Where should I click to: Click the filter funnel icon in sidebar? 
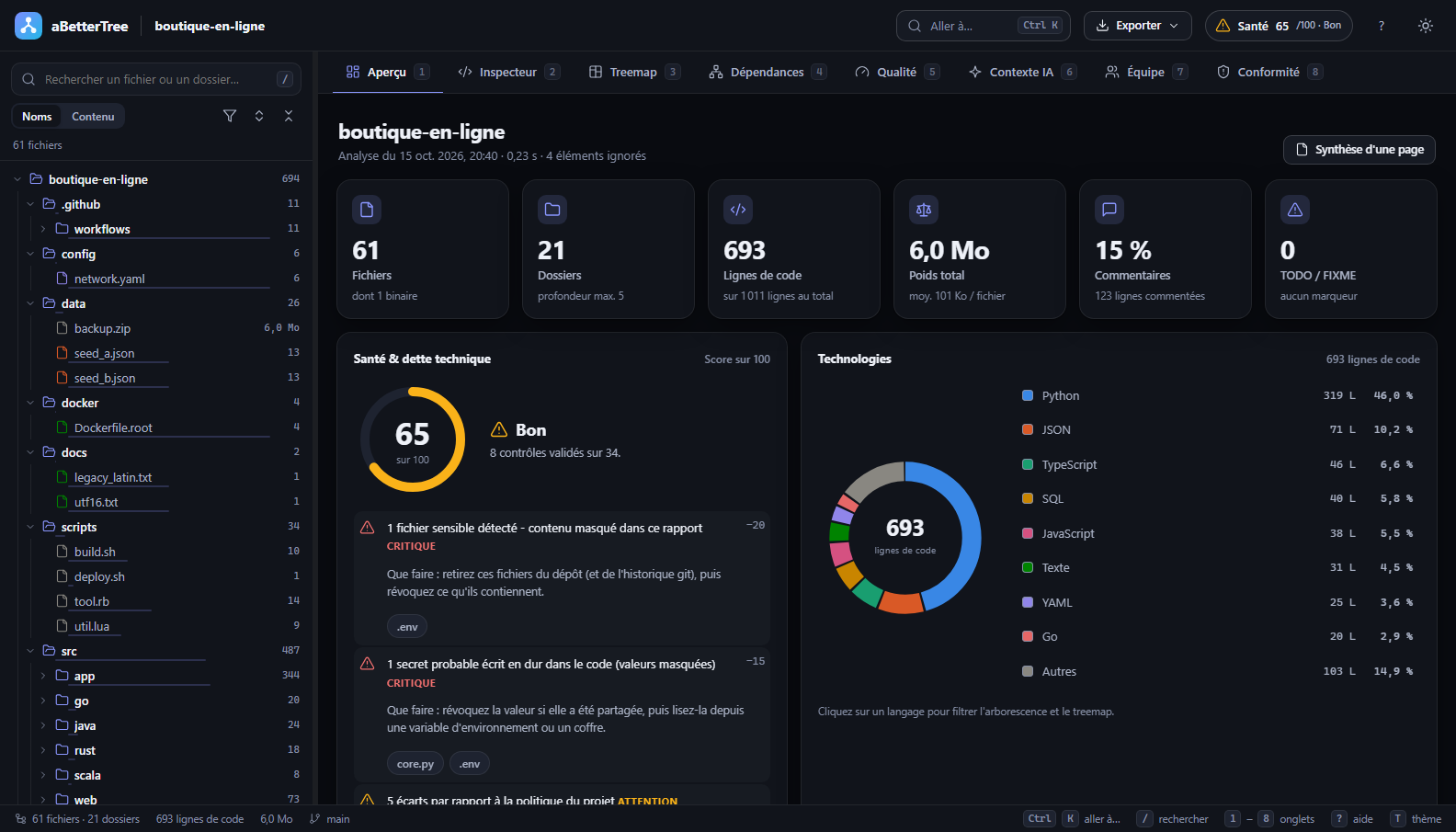230,116
